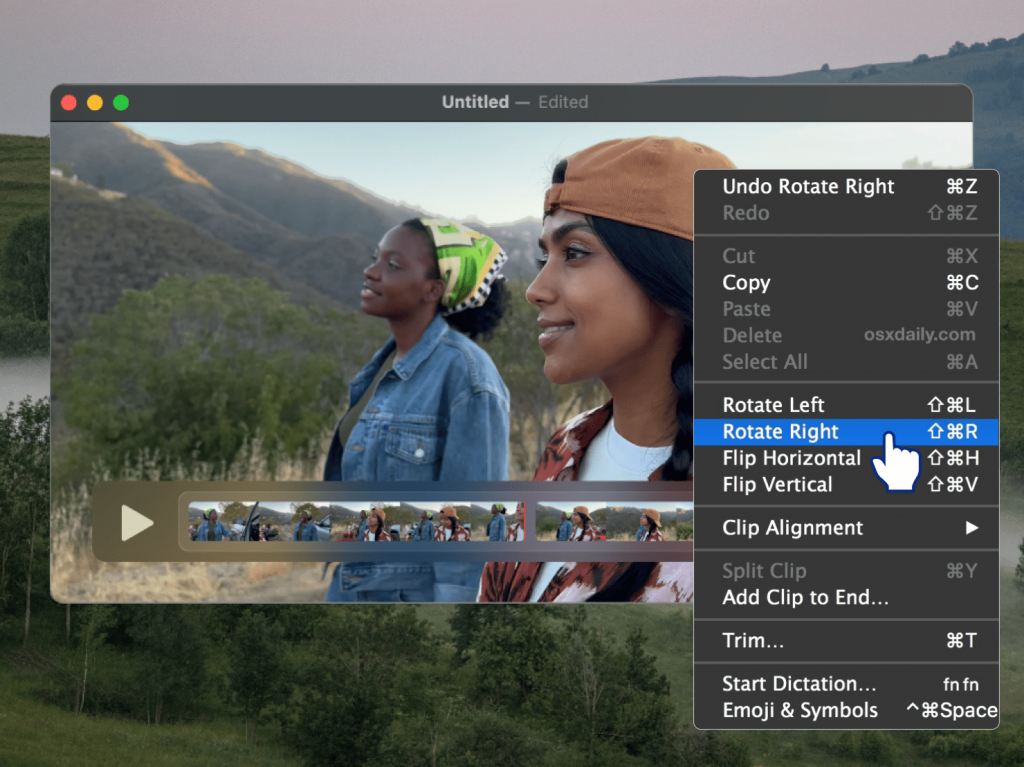Choose Undo Rotate Right from menu
The width and height of the screenshot is (1024, 767).
pos(846,186)
